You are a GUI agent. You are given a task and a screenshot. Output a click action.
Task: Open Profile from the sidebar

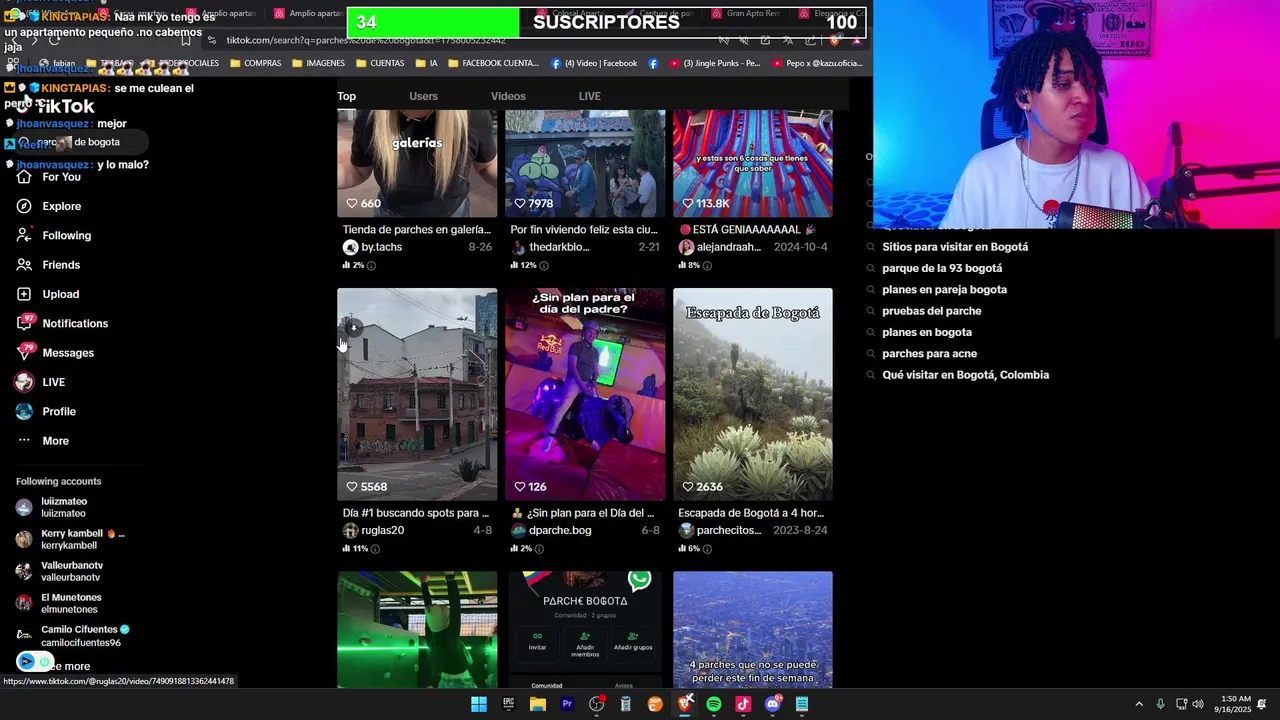46,412
